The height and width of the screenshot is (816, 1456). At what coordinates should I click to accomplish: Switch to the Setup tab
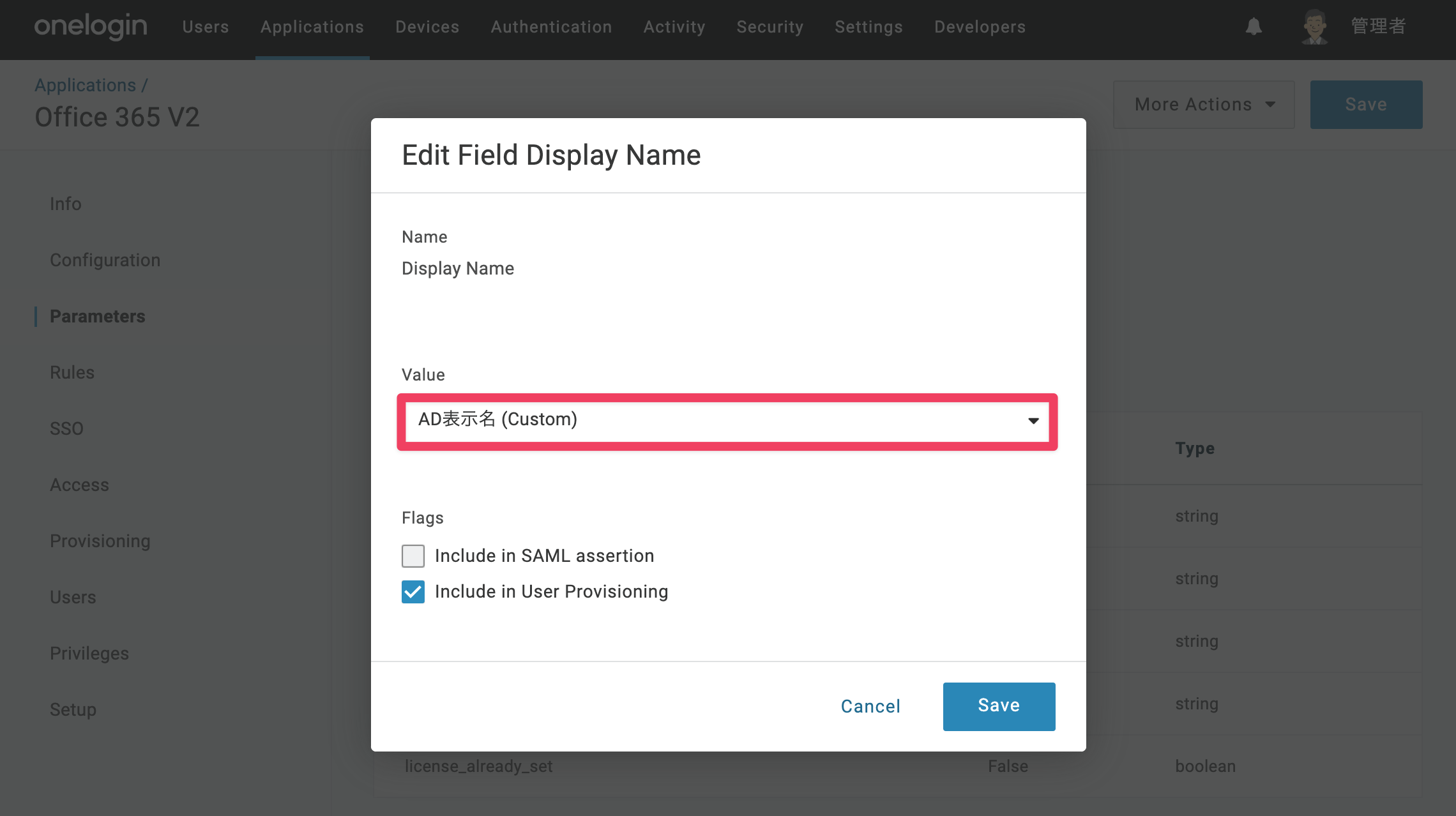73,710
